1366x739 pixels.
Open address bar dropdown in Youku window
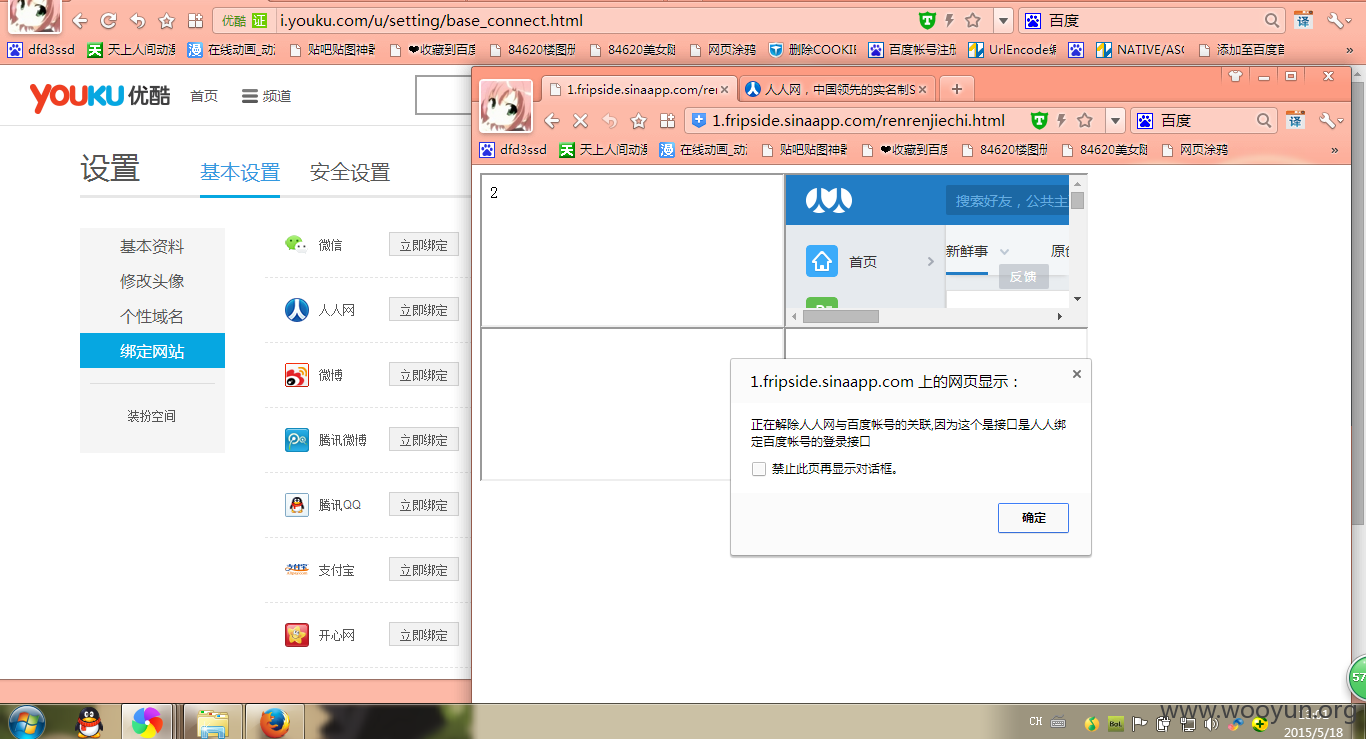tap(1004, 20)
